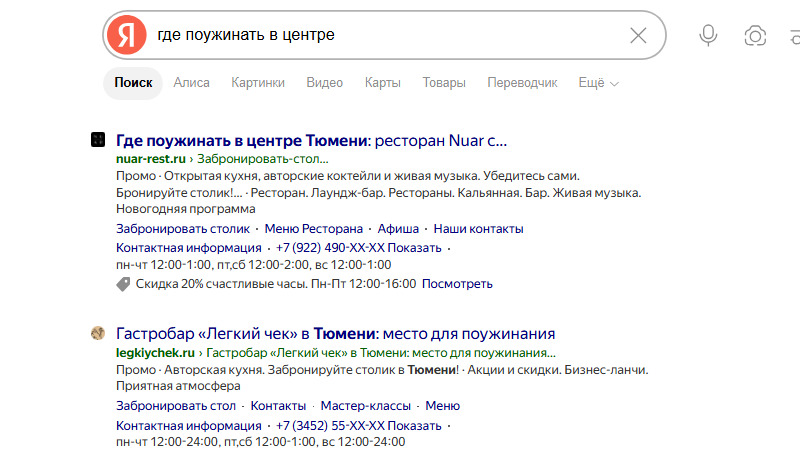Open the Переводчик tab
The image size is (800, 467).
[522, 83]
